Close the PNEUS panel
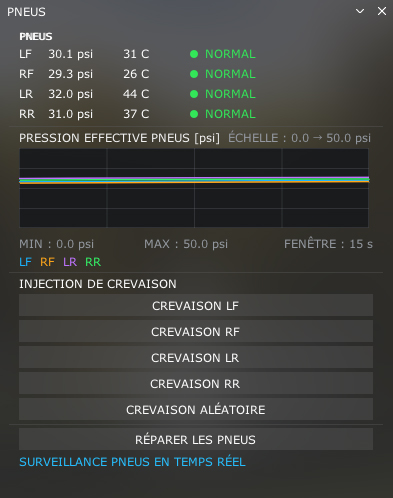This screenshot has width=393, height=498. click(382, 11)
